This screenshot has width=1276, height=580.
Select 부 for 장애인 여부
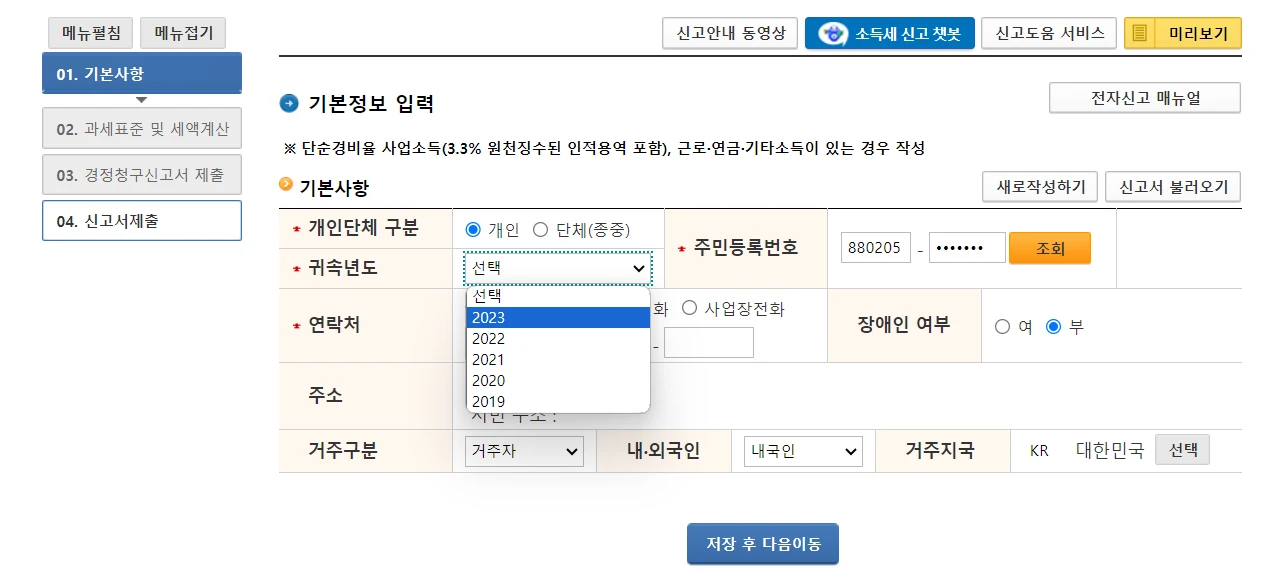point(1053,327)
